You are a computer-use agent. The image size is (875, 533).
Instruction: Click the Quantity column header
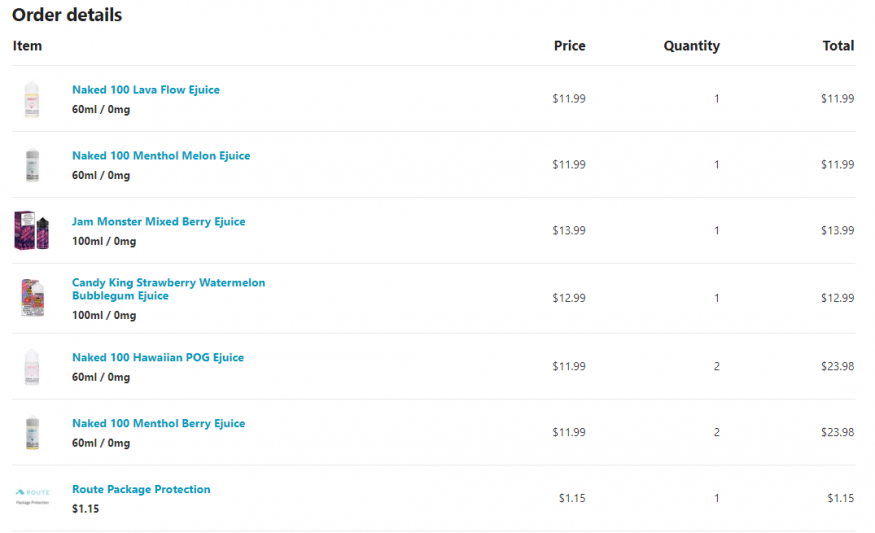pos(691,46)
